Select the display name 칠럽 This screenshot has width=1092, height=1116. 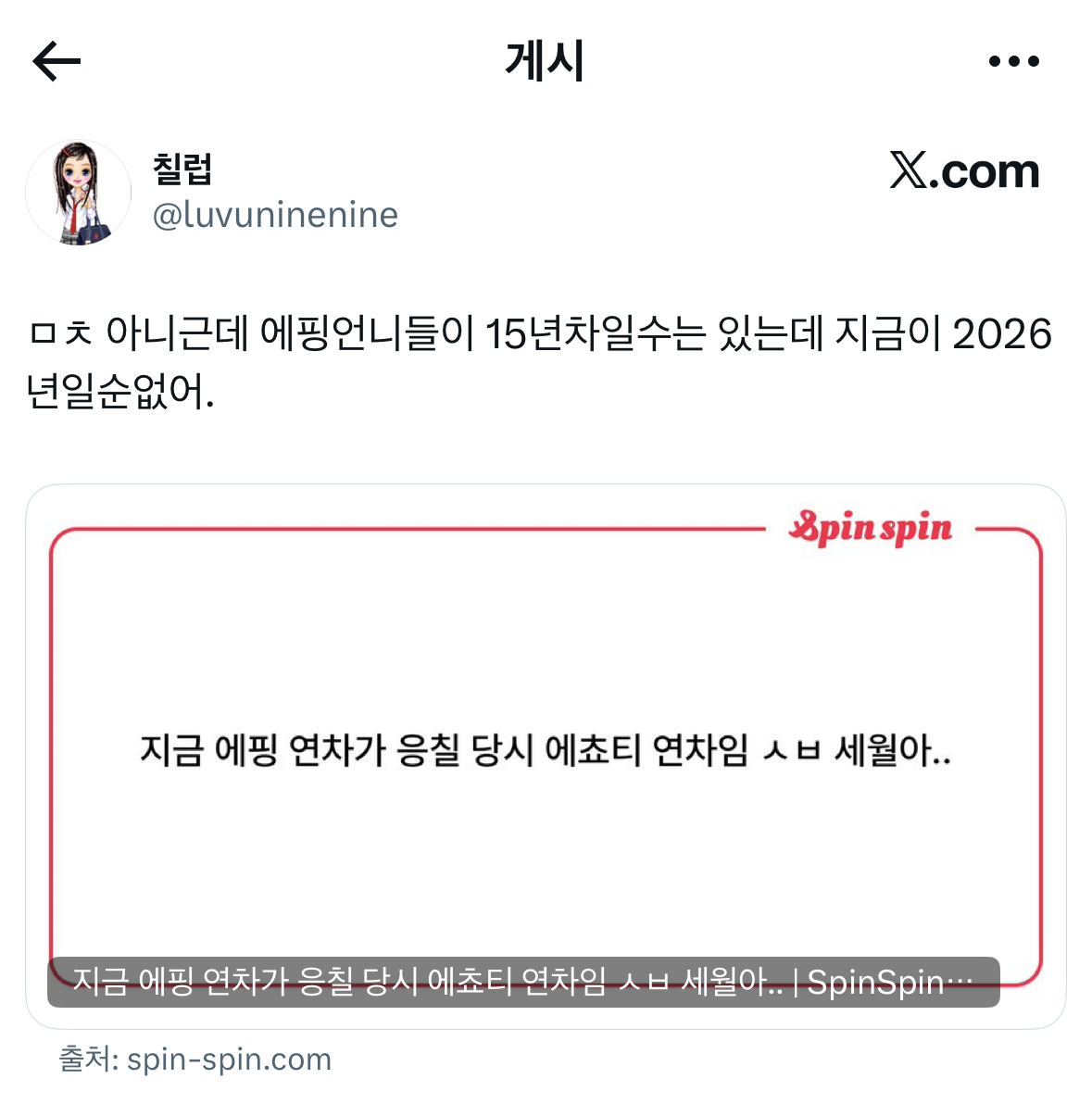click(x=182, y=169)
